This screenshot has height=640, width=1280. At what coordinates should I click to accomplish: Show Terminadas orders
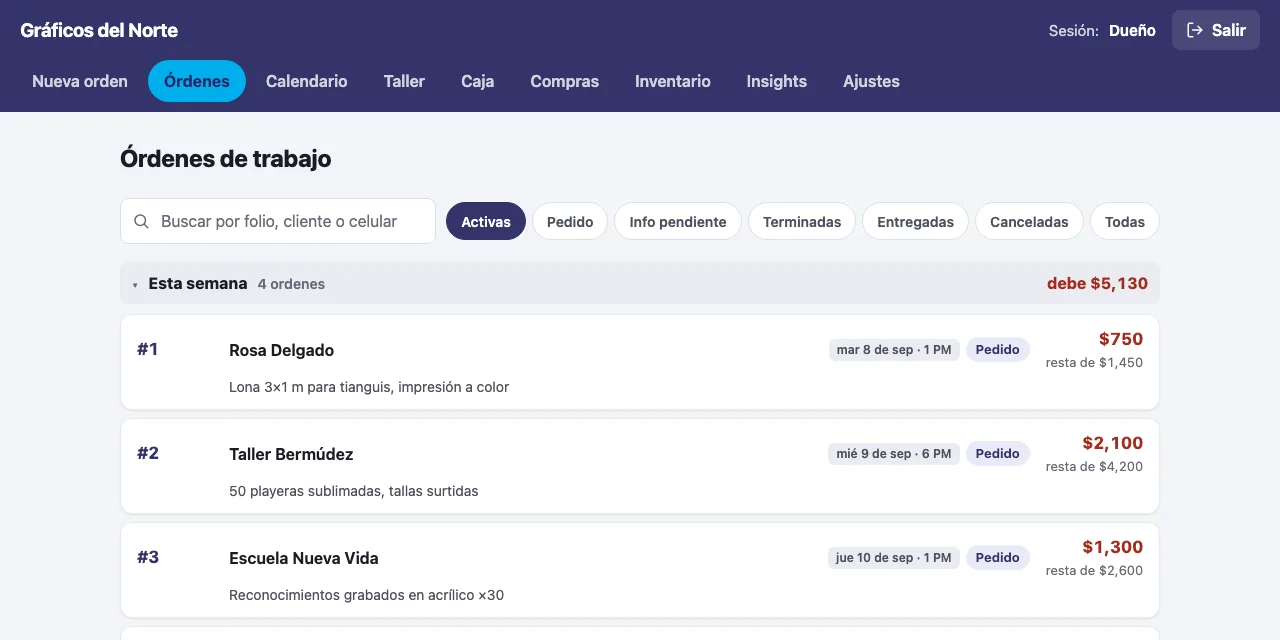click(802, 221)
